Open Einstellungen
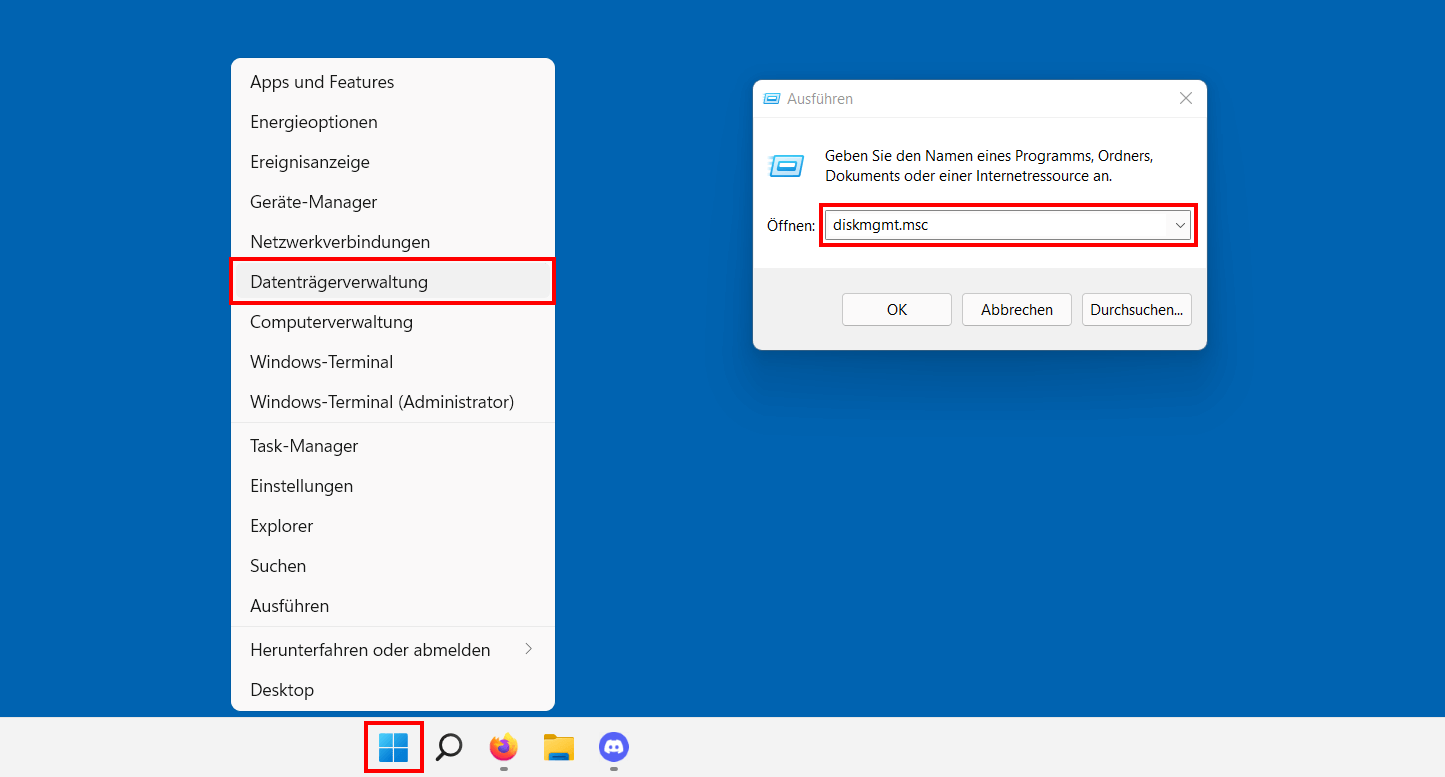The height and width of the screenshot is (777, 1445). [x=393, y=486]
